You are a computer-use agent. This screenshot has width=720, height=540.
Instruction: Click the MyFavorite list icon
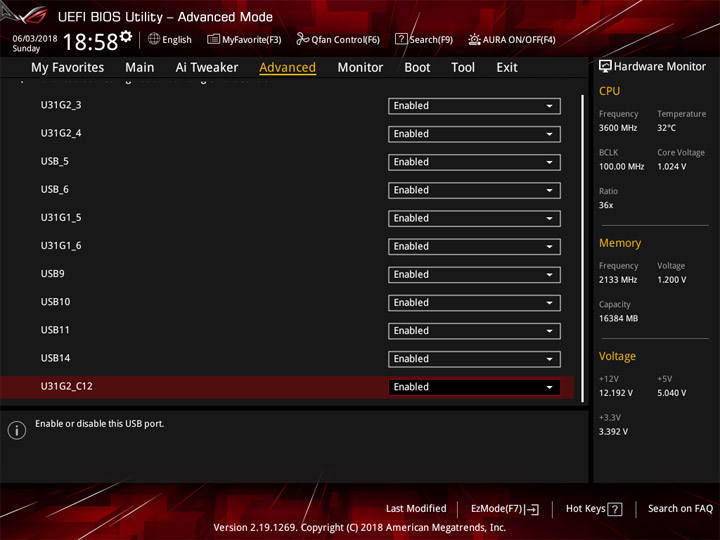[213, 39]
